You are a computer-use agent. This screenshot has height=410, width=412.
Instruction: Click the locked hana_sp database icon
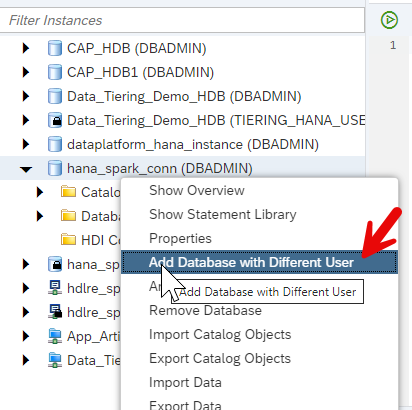coord(55,264)
